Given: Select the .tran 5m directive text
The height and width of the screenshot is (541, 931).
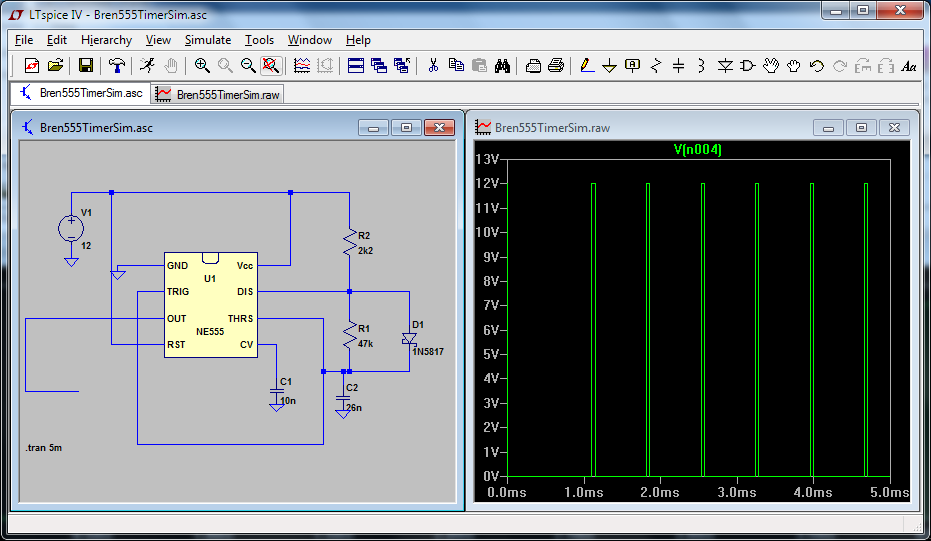Looking at the screenshot, I should click(44, 448).
